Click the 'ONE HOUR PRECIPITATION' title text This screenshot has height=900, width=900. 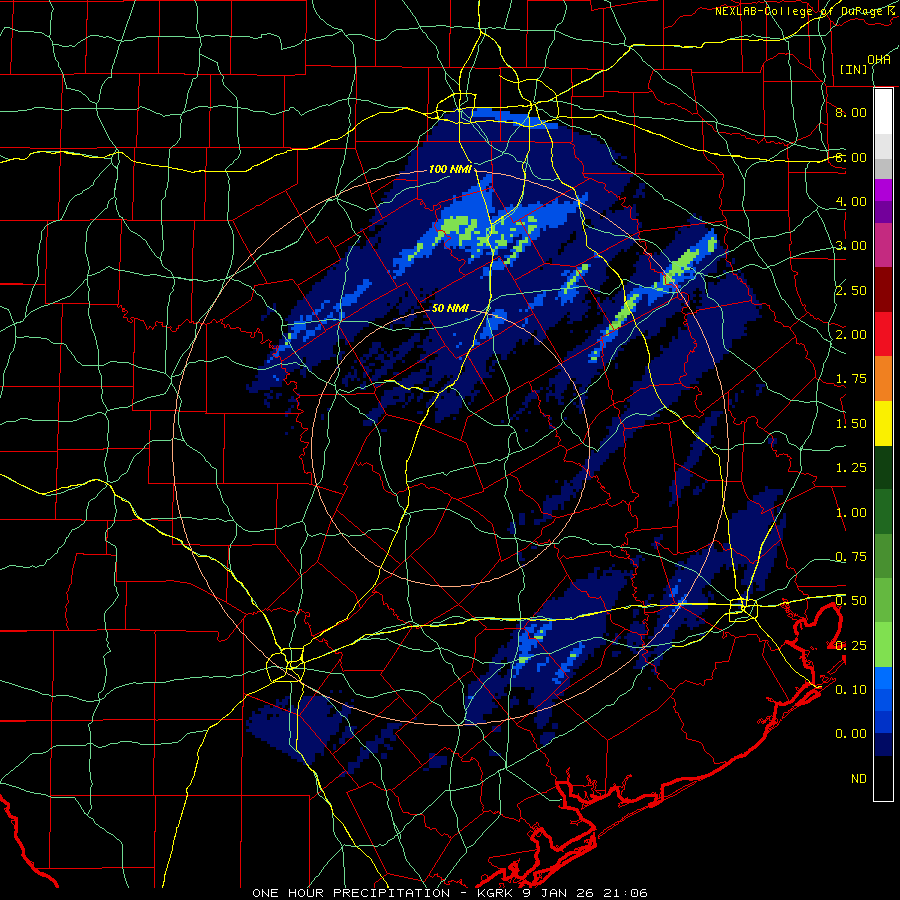pos(351,893)
